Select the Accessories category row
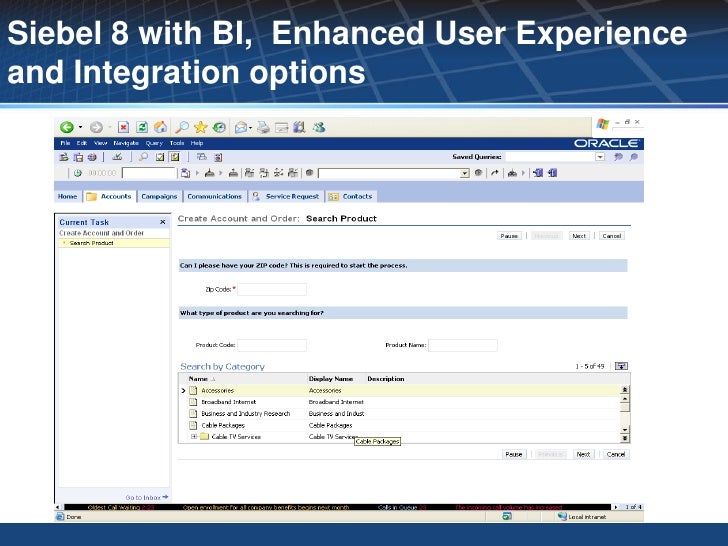 click(399, 390)
